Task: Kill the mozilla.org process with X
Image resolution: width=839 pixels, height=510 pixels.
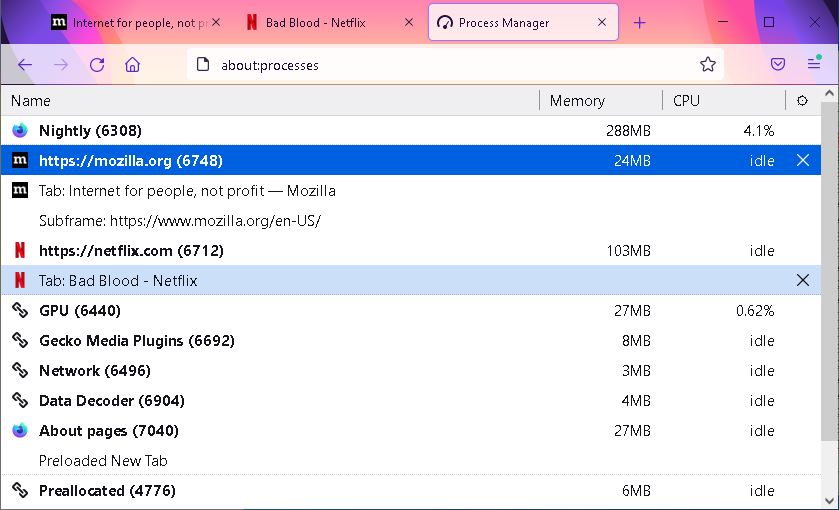Action: [x=802, y=160]
